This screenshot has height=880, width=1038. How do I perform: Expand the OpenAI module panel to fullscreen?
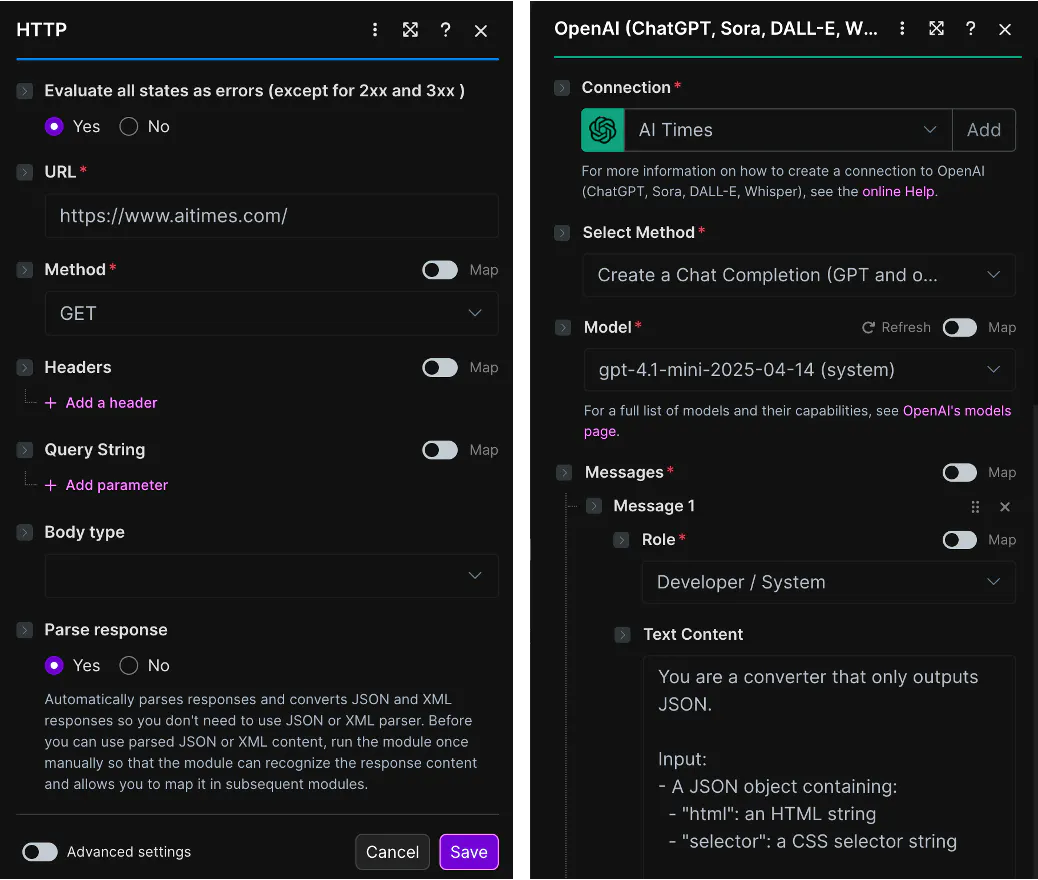[x=936, y=29]
